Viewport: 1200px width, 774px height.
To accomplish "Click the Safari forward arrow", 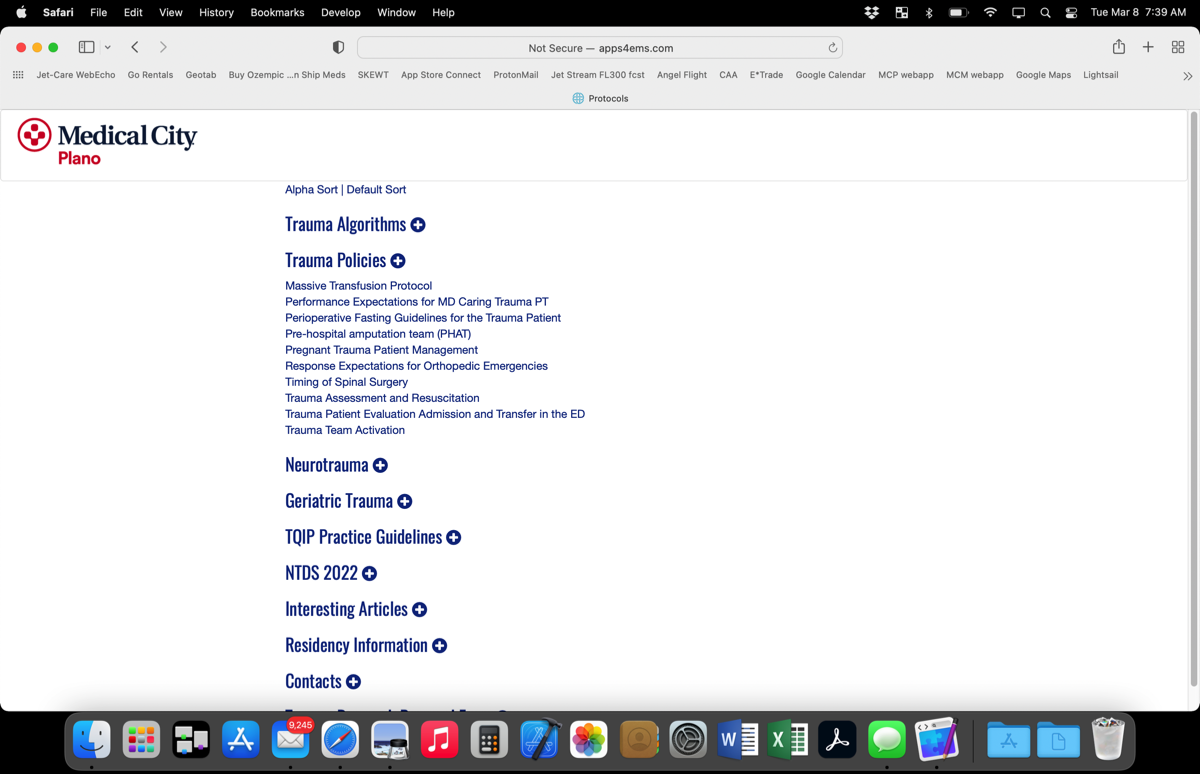I will click(163, 47).
